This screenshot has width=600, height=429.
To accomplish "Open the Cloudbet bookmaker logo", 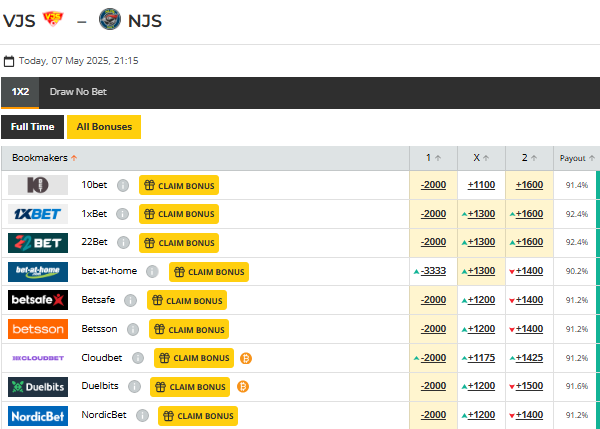I will click(38, 358).
